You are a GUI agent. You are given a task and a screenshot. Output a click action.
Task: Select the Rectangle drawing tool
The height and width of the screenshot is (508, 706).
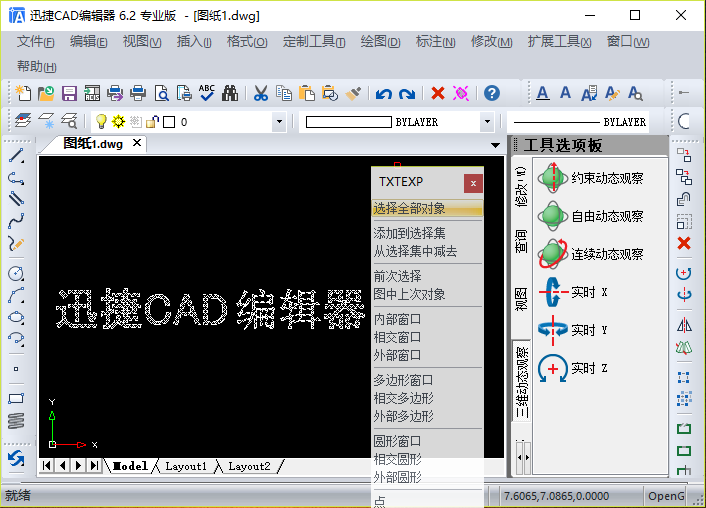(x=16, y=399)
